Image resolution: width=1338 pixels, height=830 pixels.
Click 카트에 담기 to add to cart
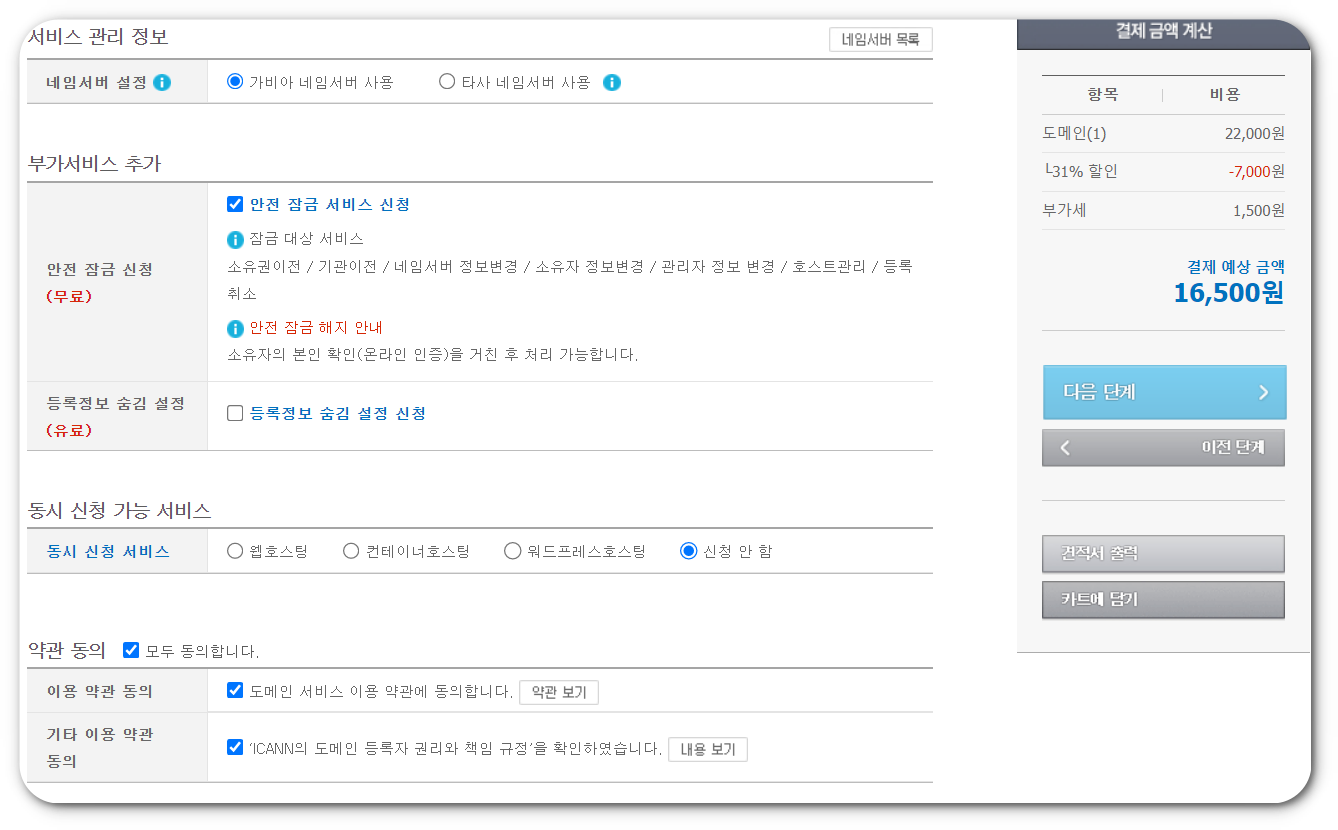tap(1163, 600)
